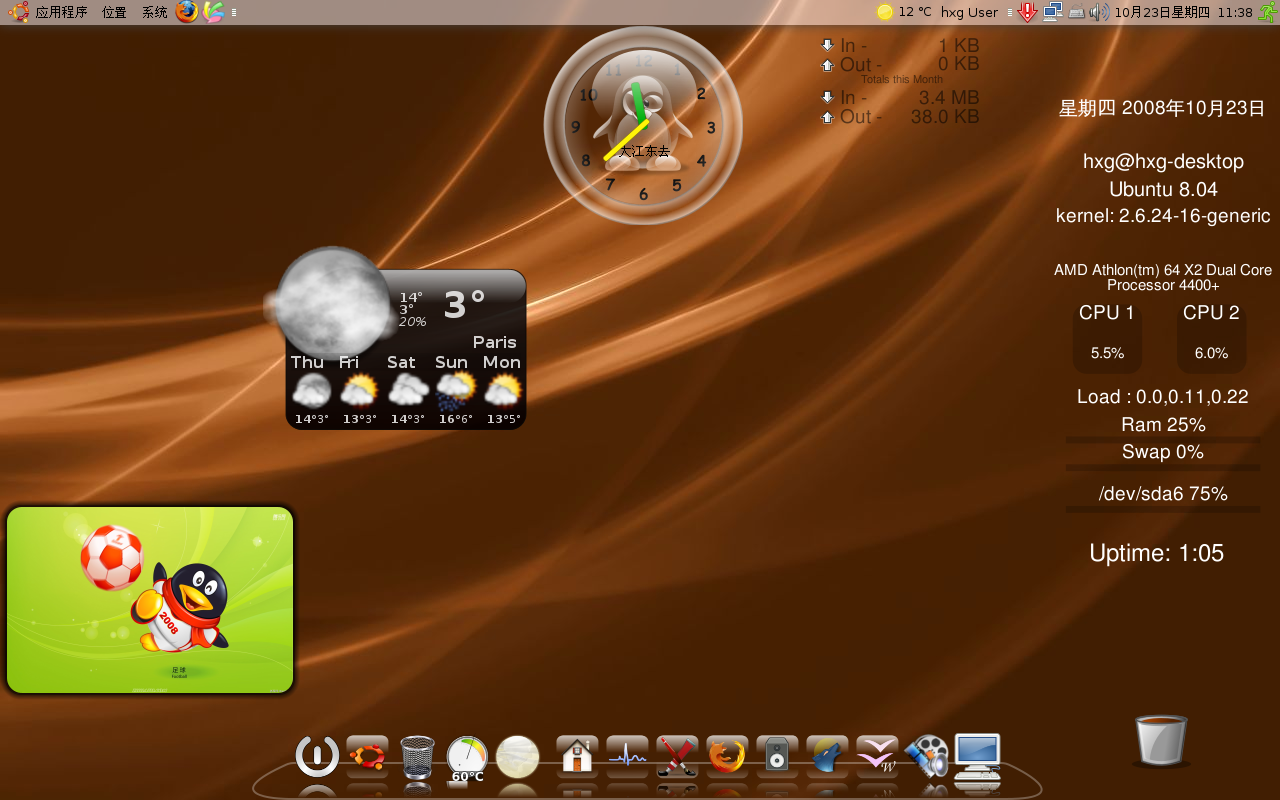
Task: Click the keyboard input method tray icon
Action: (1076, 13)
